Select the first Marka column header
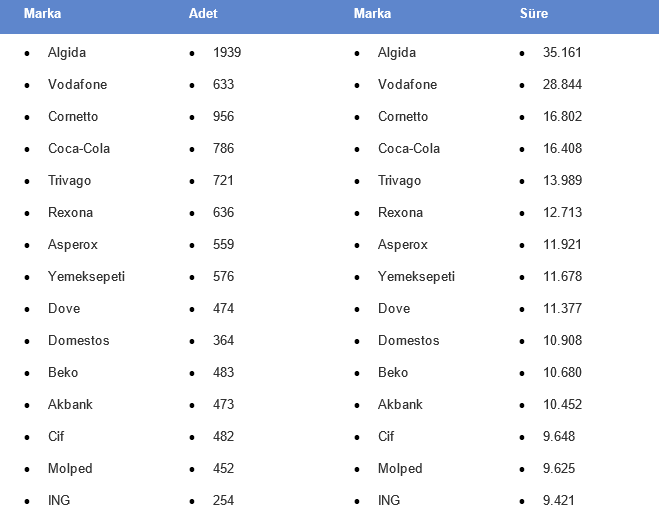This screenshot has height=532, width=659. tap(42, 13)
